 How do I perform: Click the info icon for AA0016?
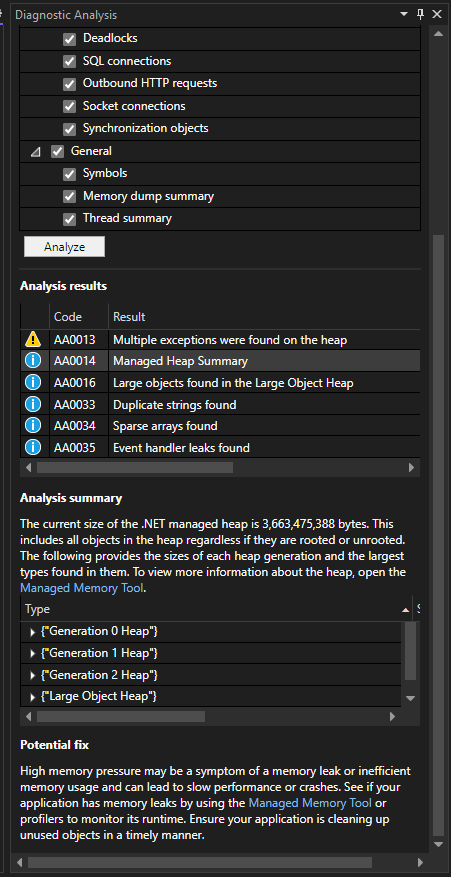(x=33, y=383)
